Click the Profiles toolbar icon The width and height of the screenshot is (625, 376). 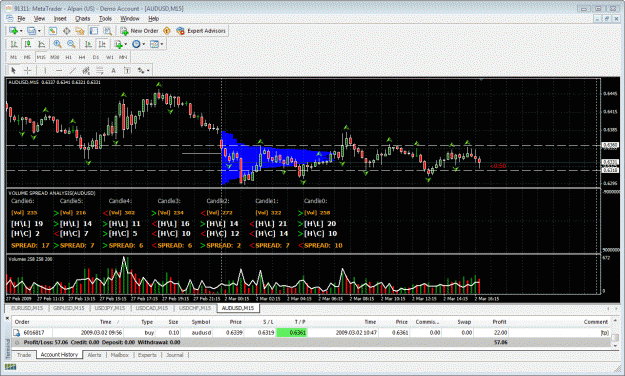tap(31, 31)
